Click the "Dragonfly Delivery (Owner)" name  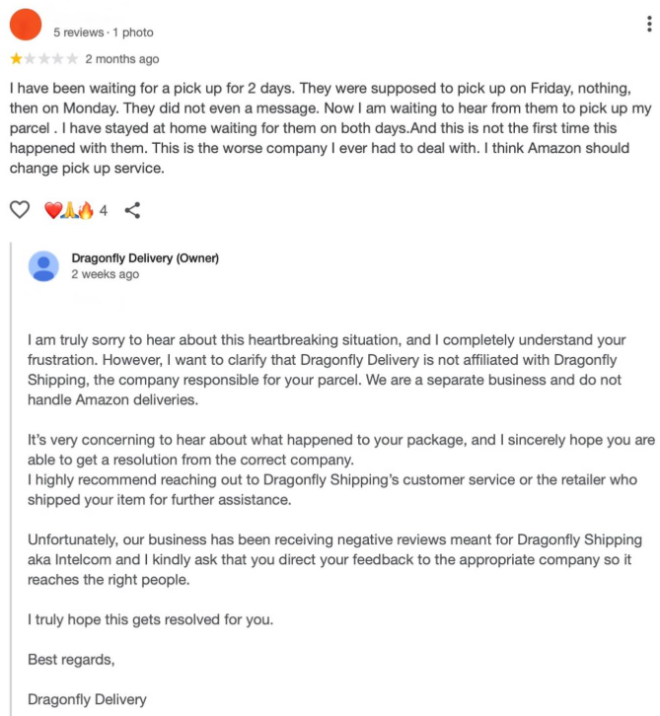point(144,258)
